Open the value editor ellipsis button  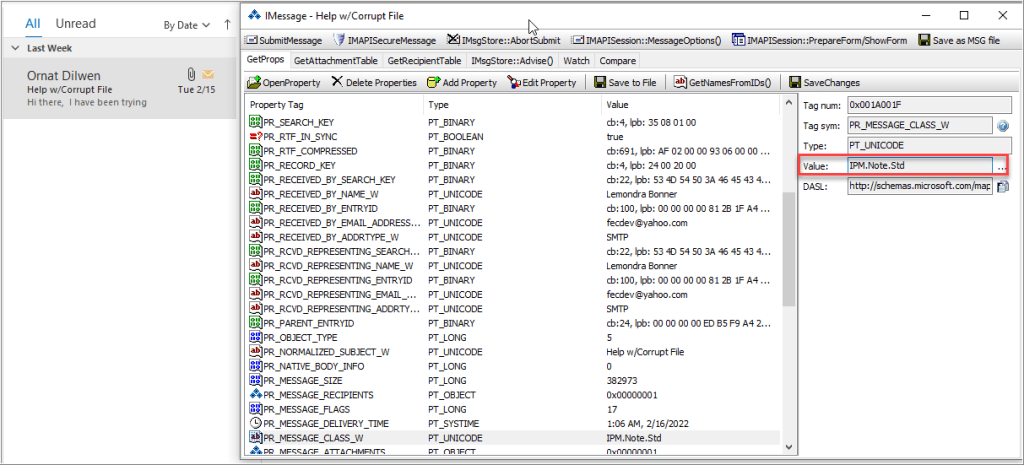pyautogui.click(x=1001, y=166)
